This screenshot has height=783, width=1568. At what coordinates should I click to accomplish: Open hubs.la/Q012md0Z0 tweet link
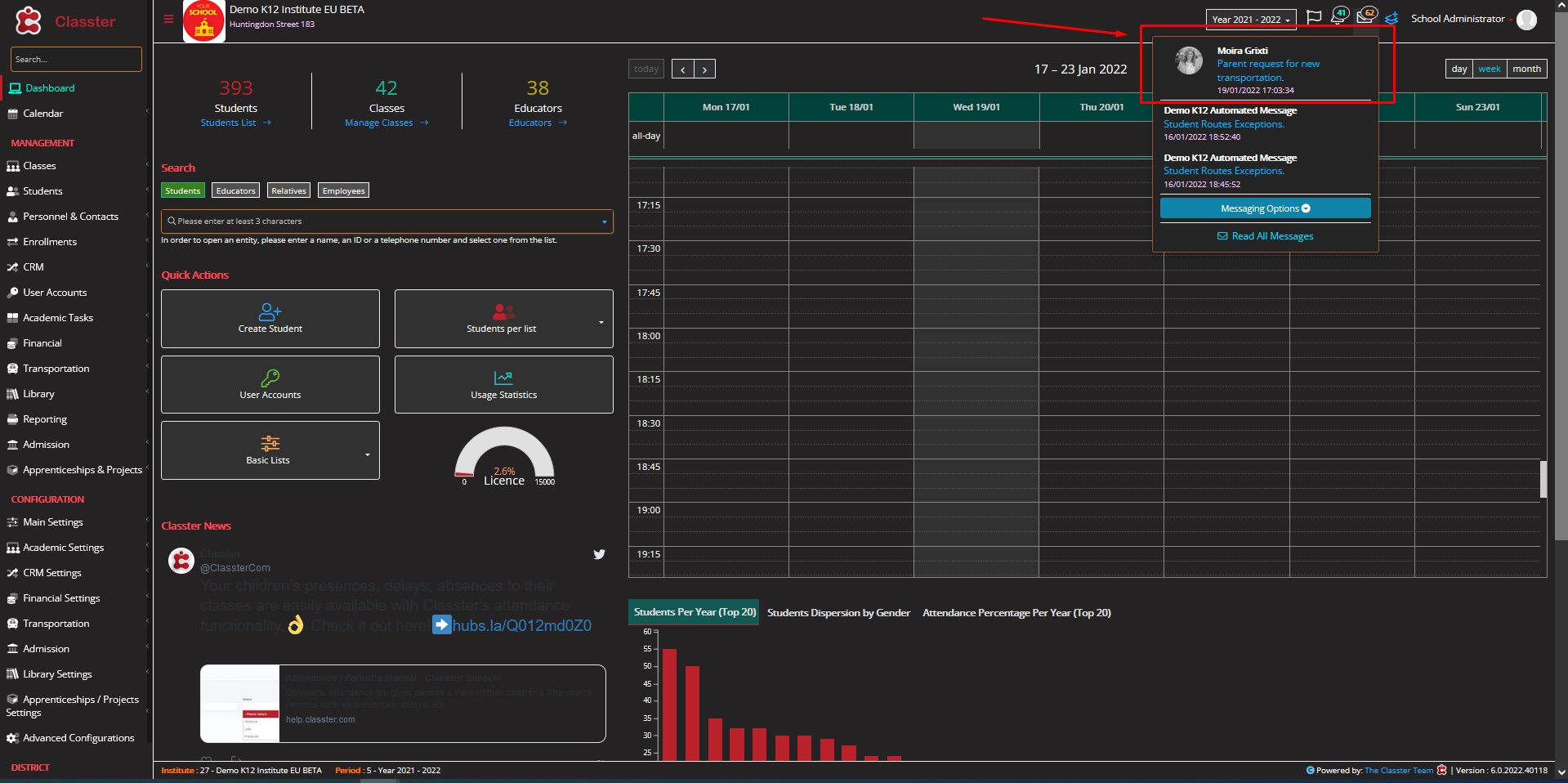click(521, 625)
